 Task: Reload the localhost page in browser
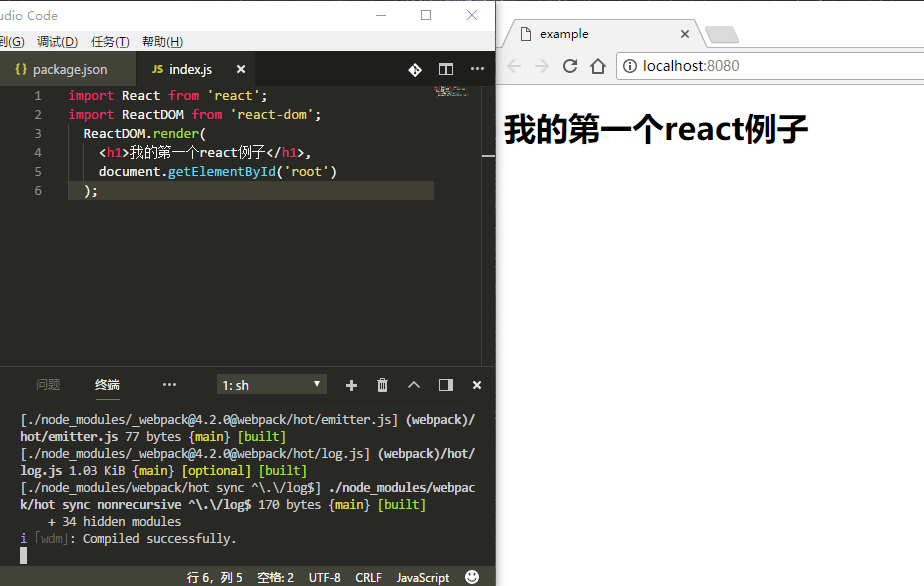tap(570, 66)
